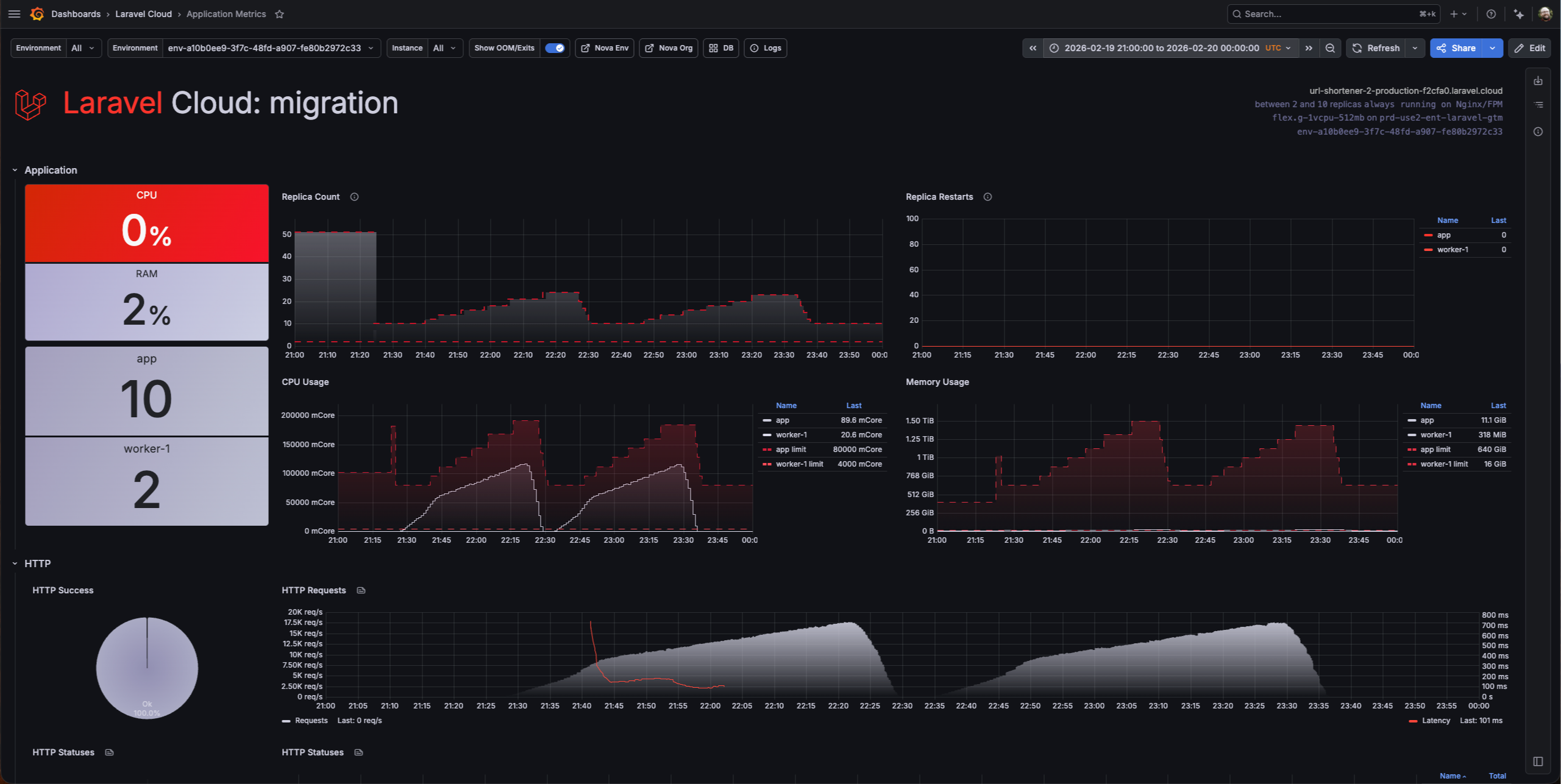Click the Share button
This screenshot has width=1561, height=784.
point(1456,48)
